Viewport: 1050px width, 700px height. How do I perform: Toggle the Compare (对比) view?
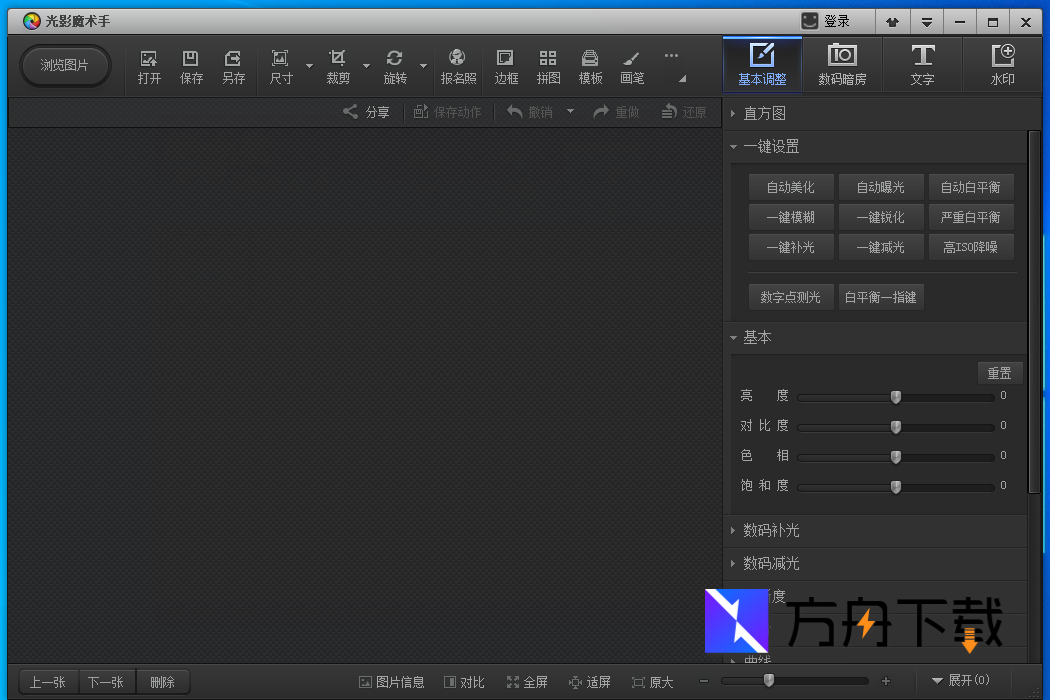464,682
